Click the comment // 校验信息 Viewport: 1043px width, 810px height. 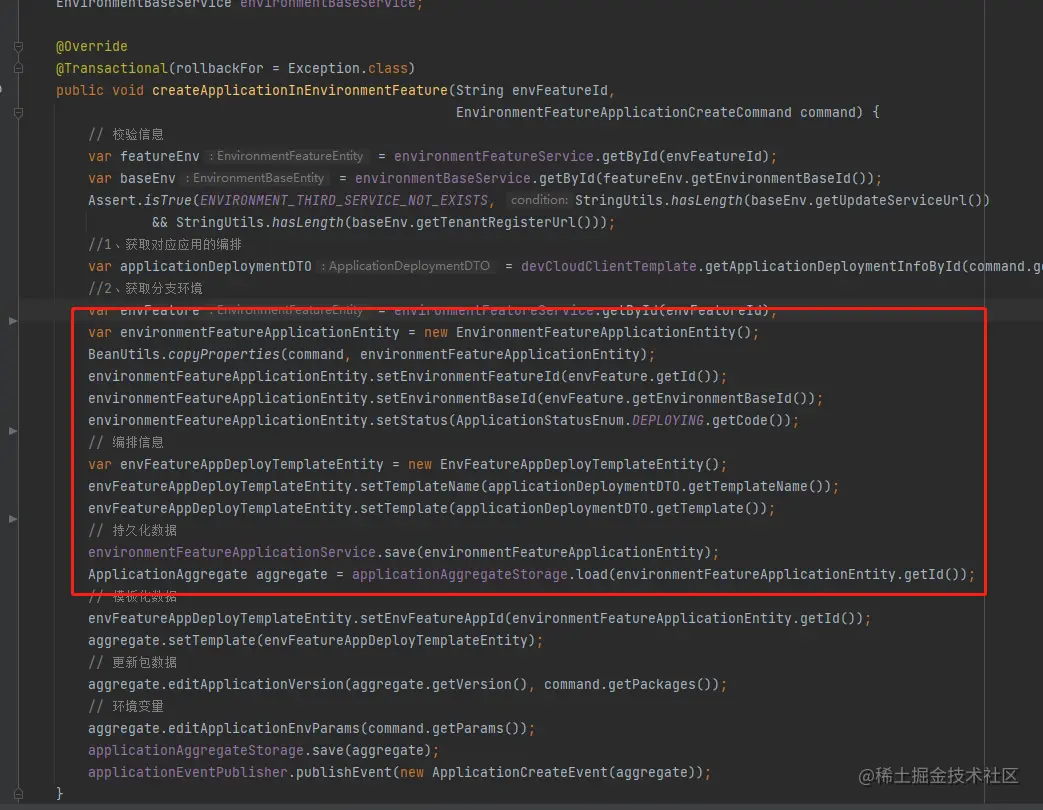coord(126,134)
